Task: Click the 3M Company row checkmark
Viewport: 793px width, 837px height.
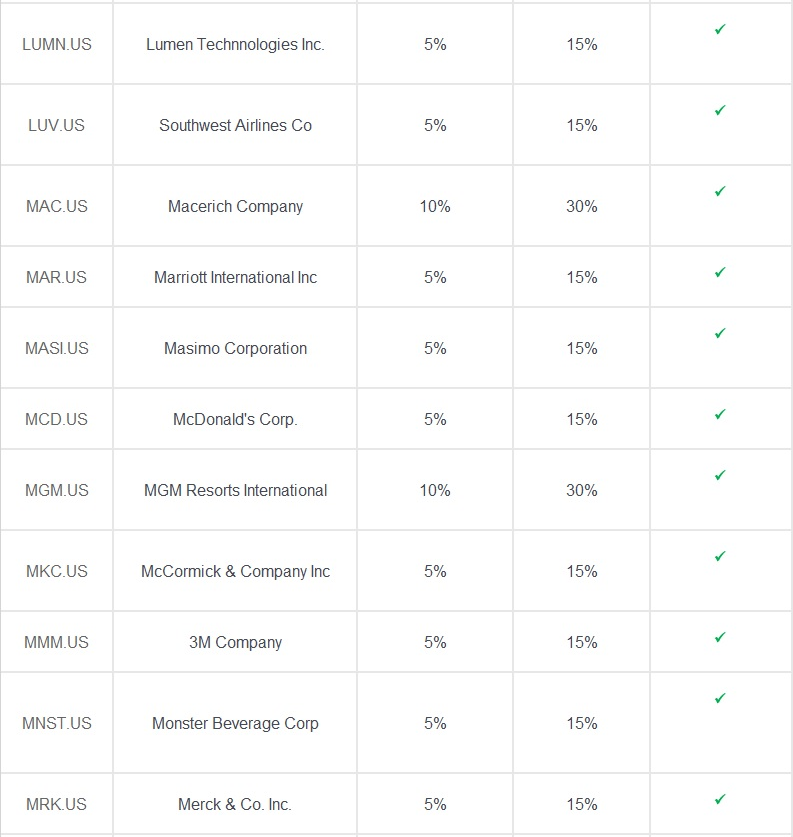Action: [720, 638]
